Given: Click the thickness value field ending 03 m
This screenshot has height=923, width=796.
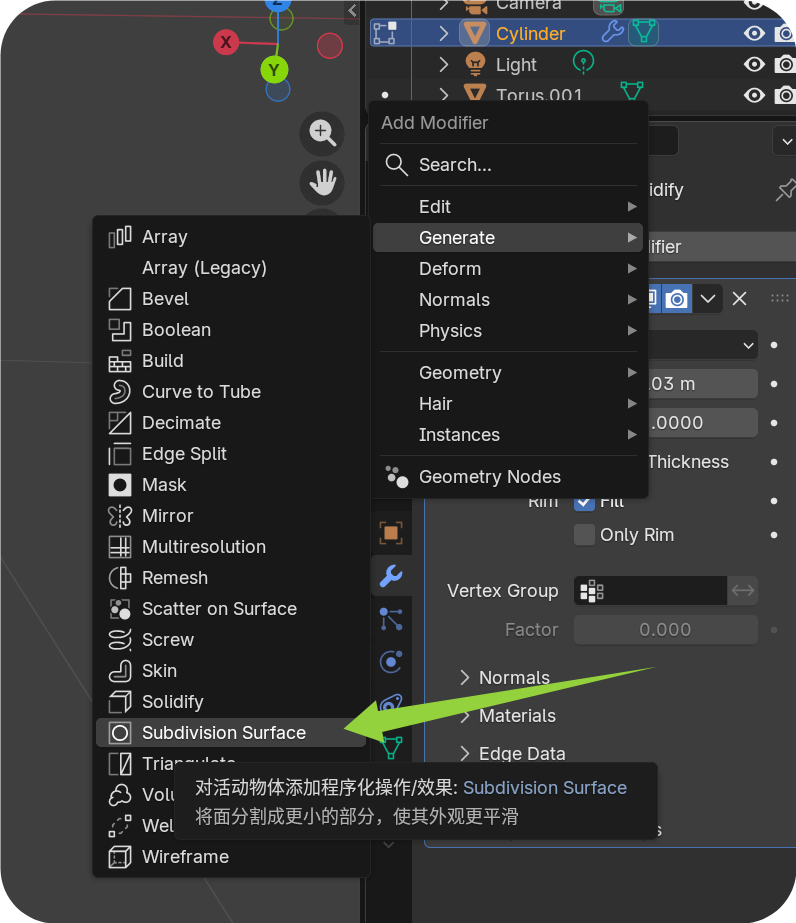Looking at the screenshot, I should pyautogui.click(x=703, y=384).
